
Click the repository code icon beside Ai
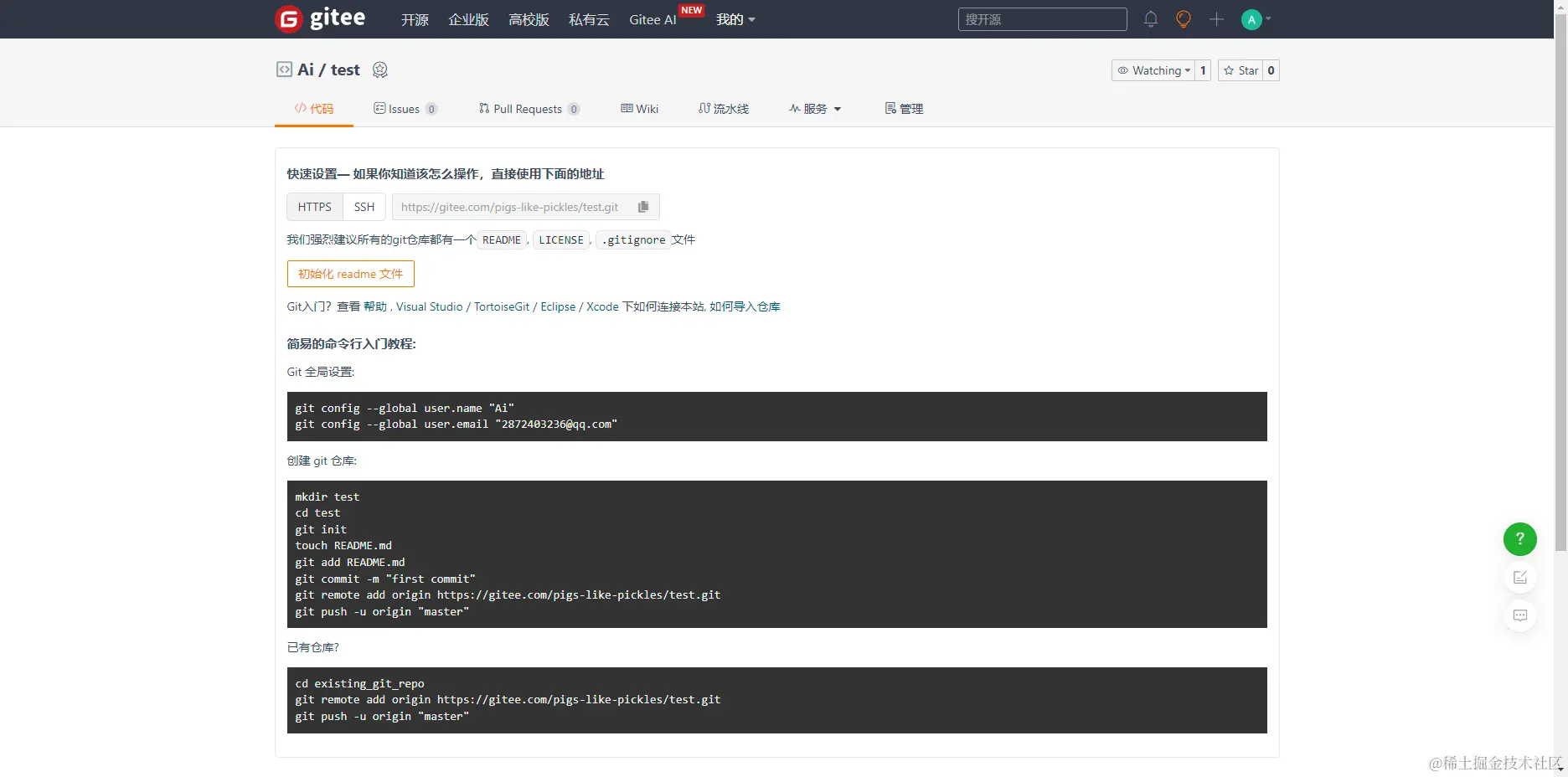click(284, 69)
